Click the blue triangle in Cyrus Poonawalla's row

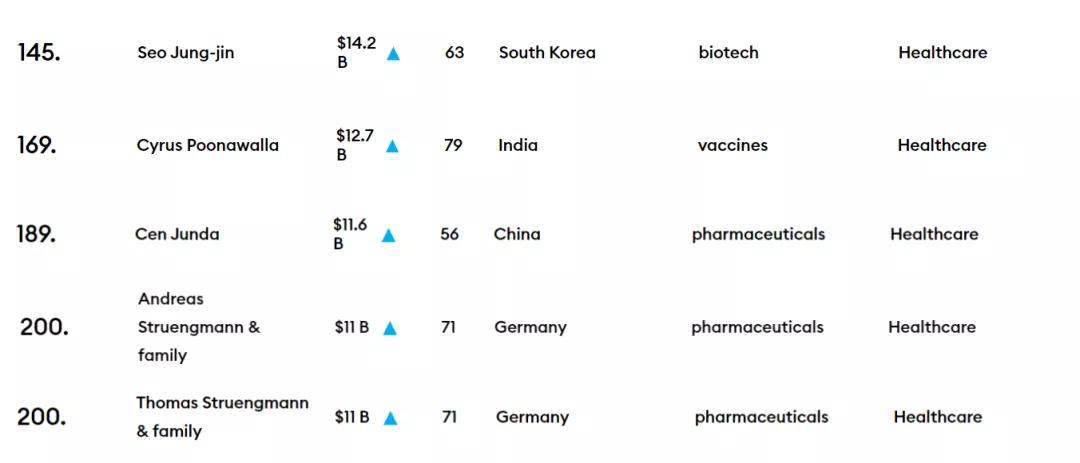[x=392, y=146]
